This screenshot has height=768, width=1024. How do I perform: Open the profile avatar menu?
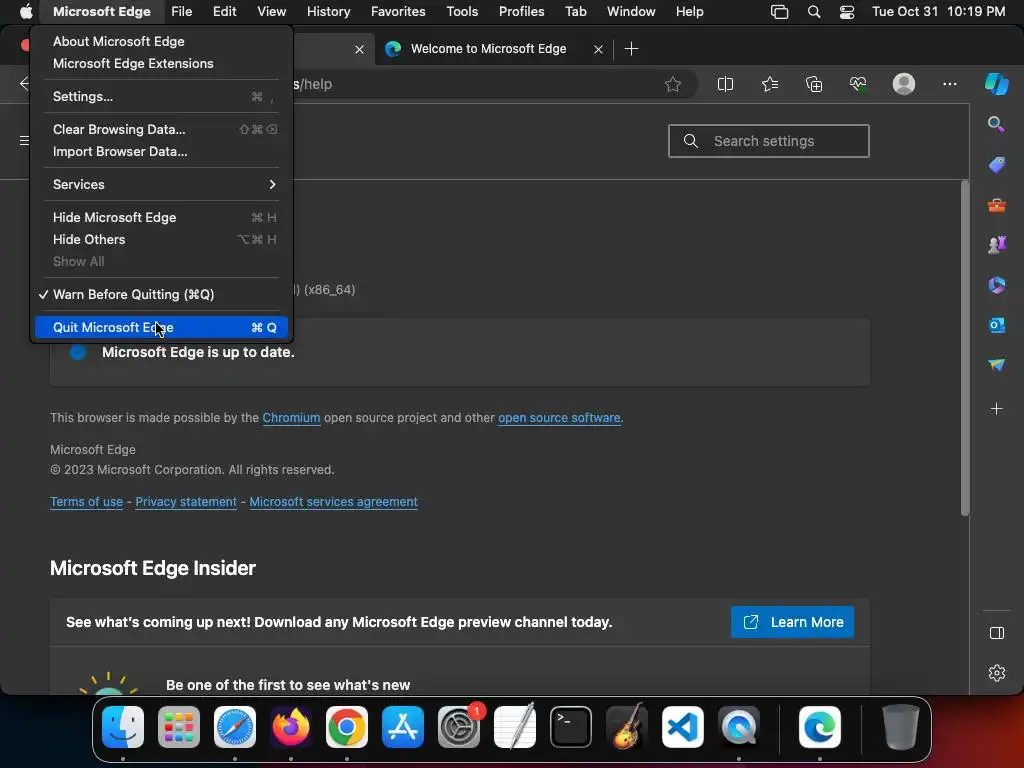click(904, 84)
